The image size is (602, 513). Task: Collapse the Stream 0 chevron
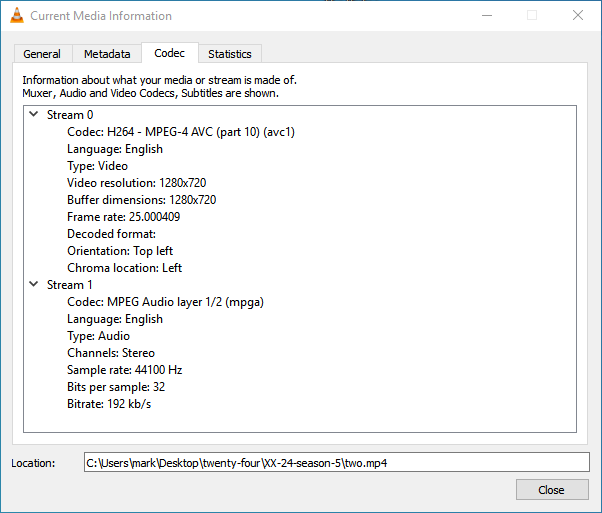point(34,114)
